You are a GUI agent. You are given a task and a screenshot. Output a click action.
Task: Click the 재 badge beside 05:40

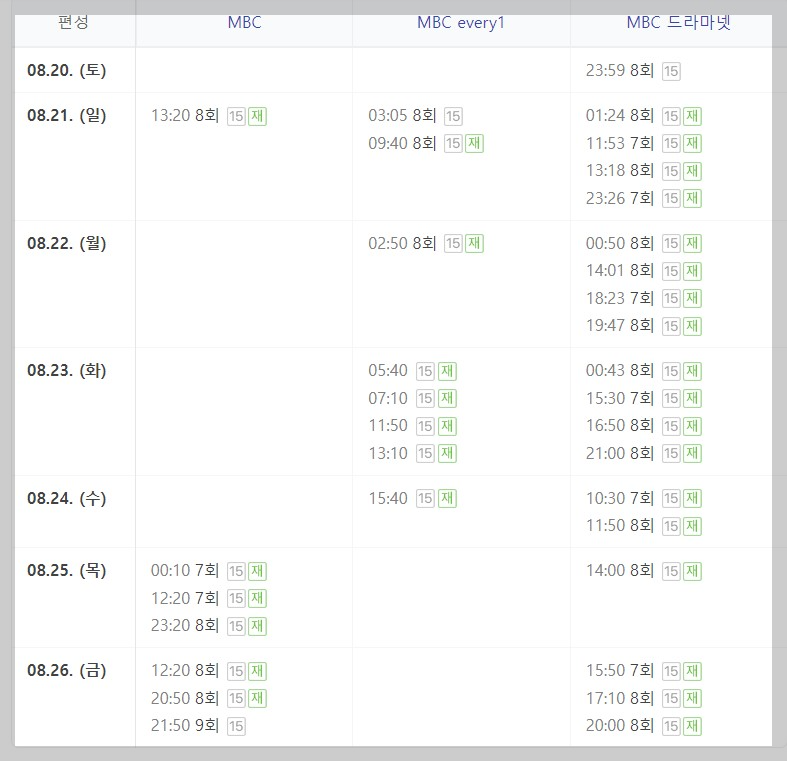tap(447, 371)
